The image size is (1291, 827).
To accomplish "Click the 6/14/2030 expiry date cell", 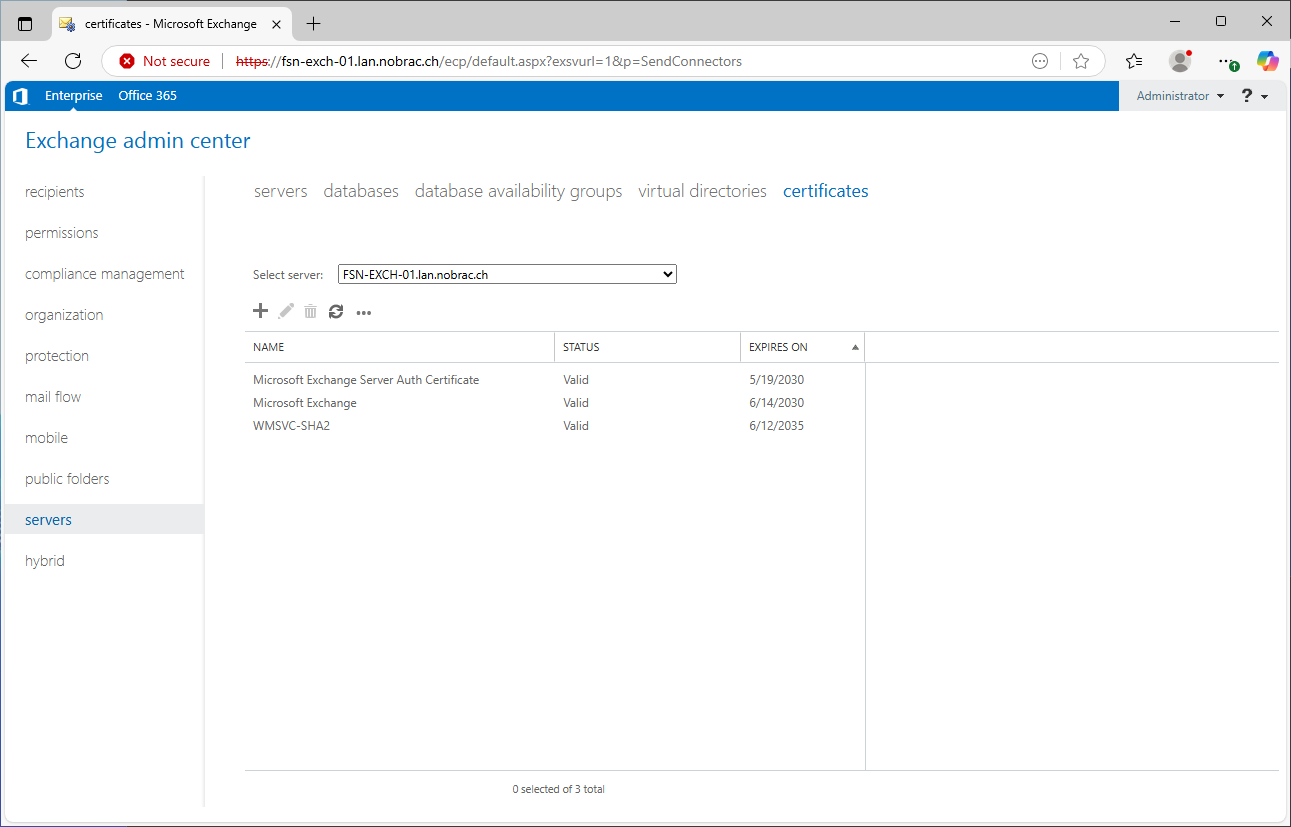I will click(x=777, y=403).
